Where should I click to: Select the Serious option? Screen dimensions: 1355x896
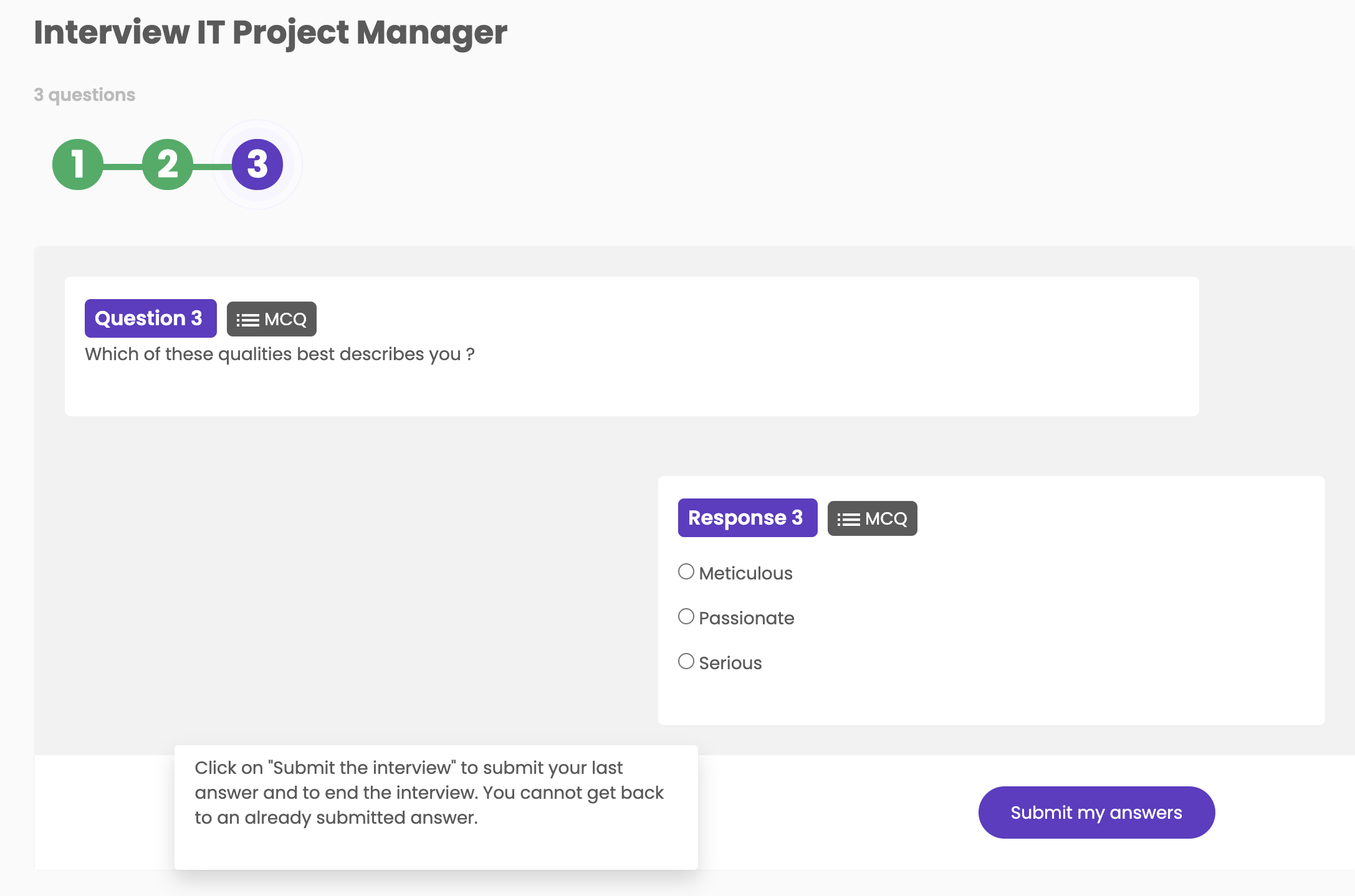730,662
